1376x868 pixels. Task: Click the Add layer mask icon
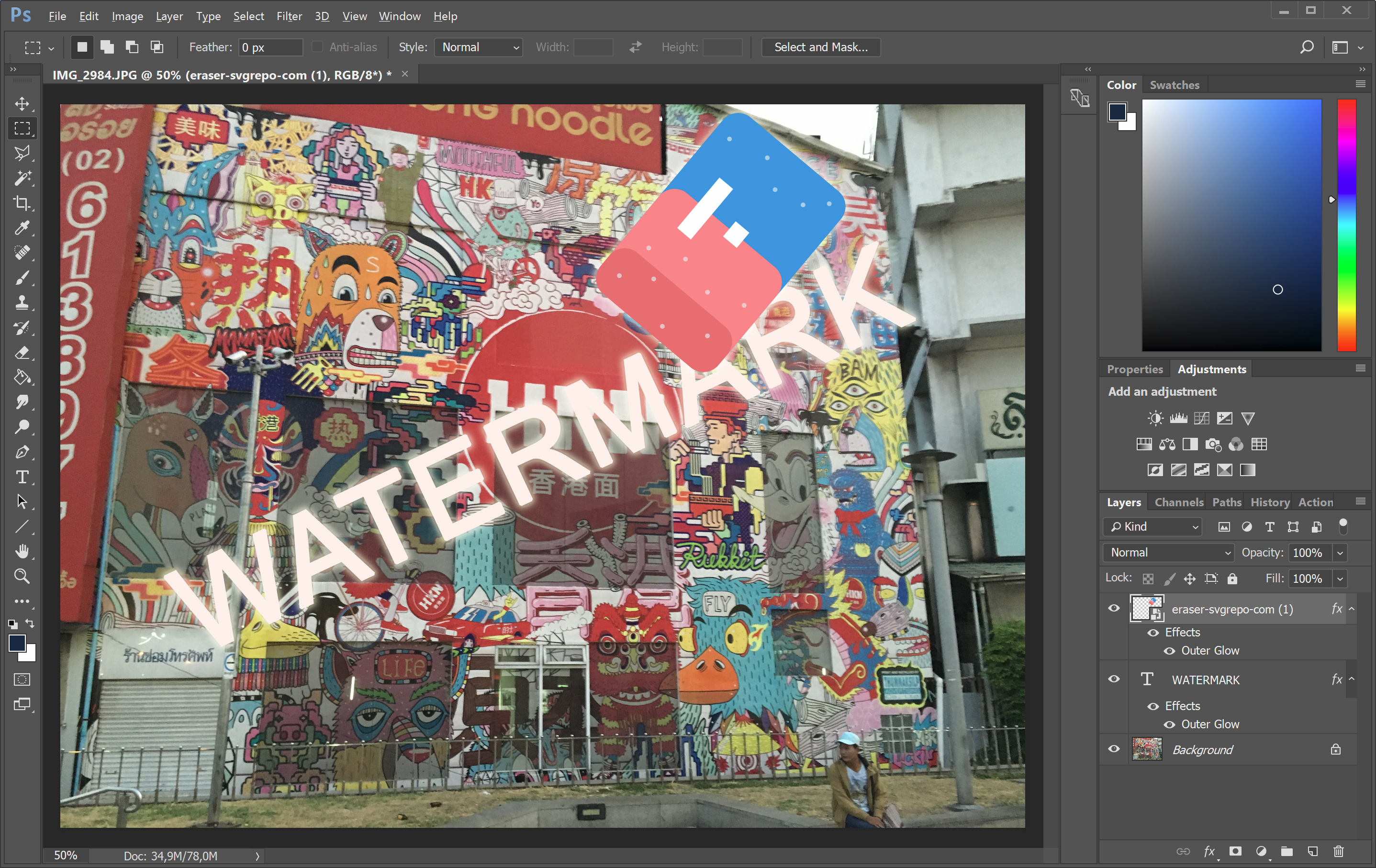tap(1235, 851)
